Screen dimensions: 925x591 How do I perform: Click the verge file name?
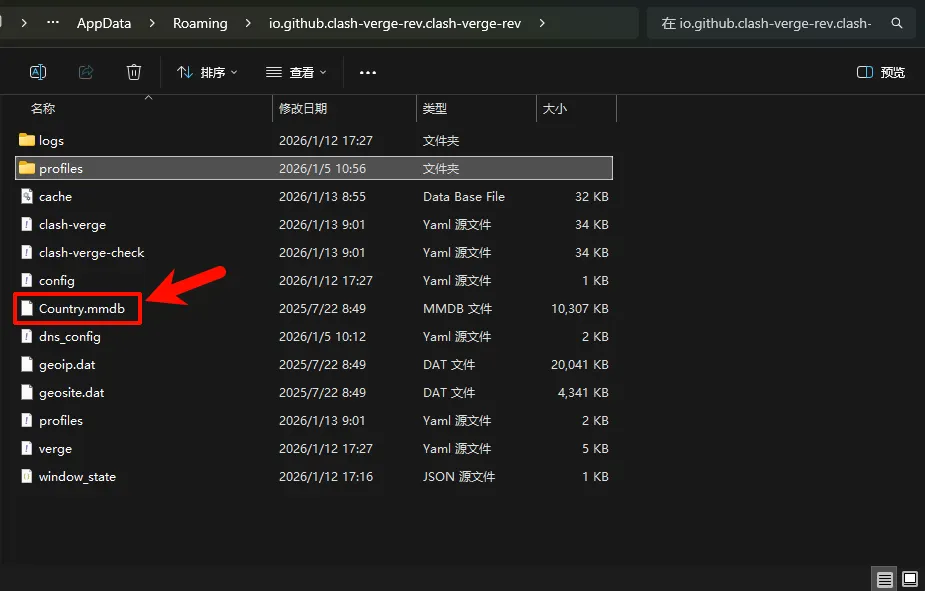[x=55, y=449]
